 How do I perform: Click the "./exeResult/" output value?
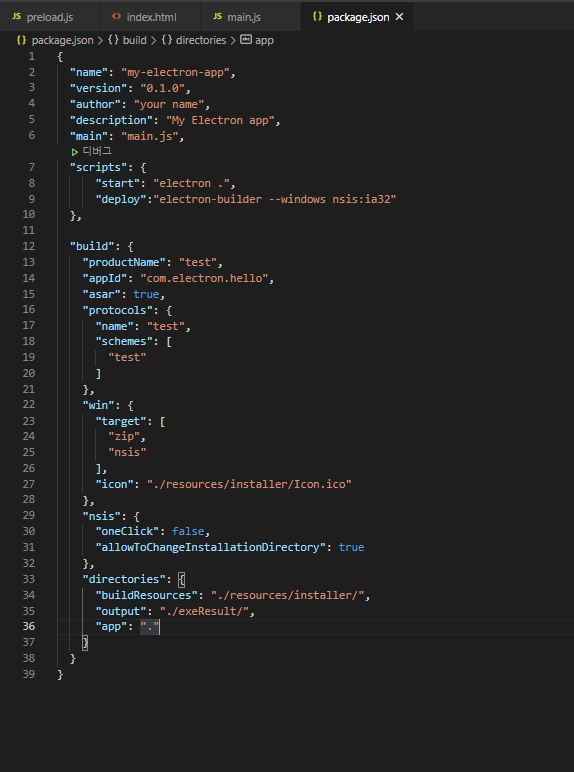pyautogui.click(x=204, y=611)
